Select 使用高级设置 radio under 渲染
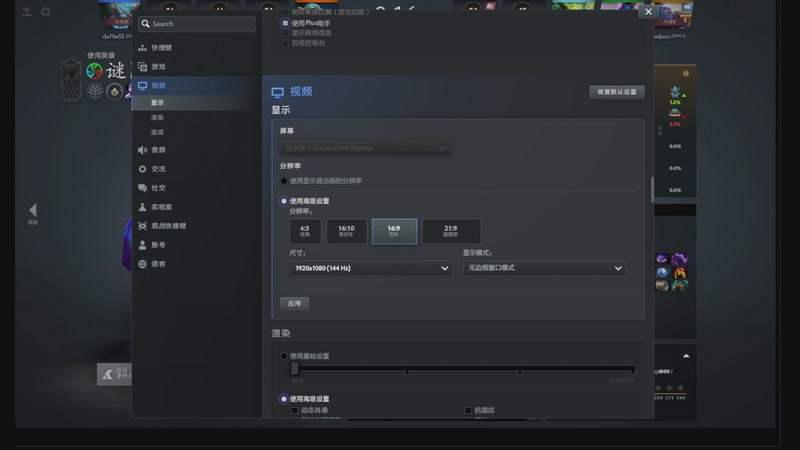800x450 pixels. (284, 399)
